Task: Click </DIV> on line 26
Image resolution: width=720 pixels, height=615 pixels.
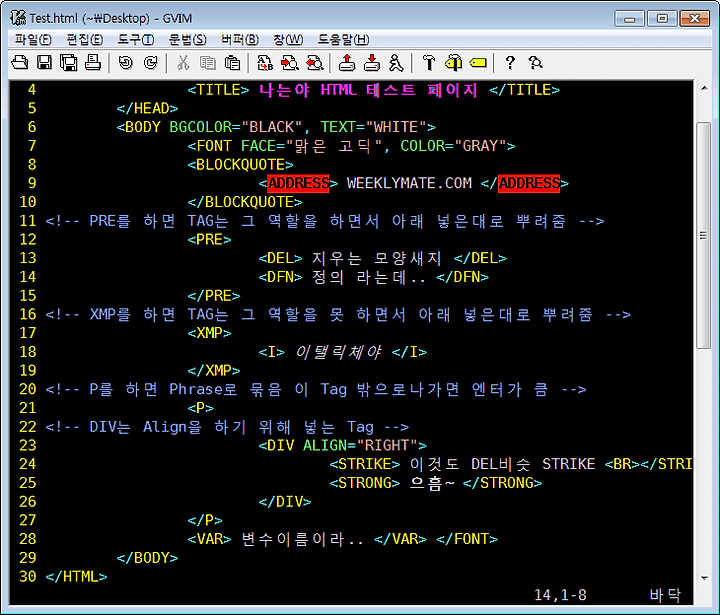Action: pos(285,502)
